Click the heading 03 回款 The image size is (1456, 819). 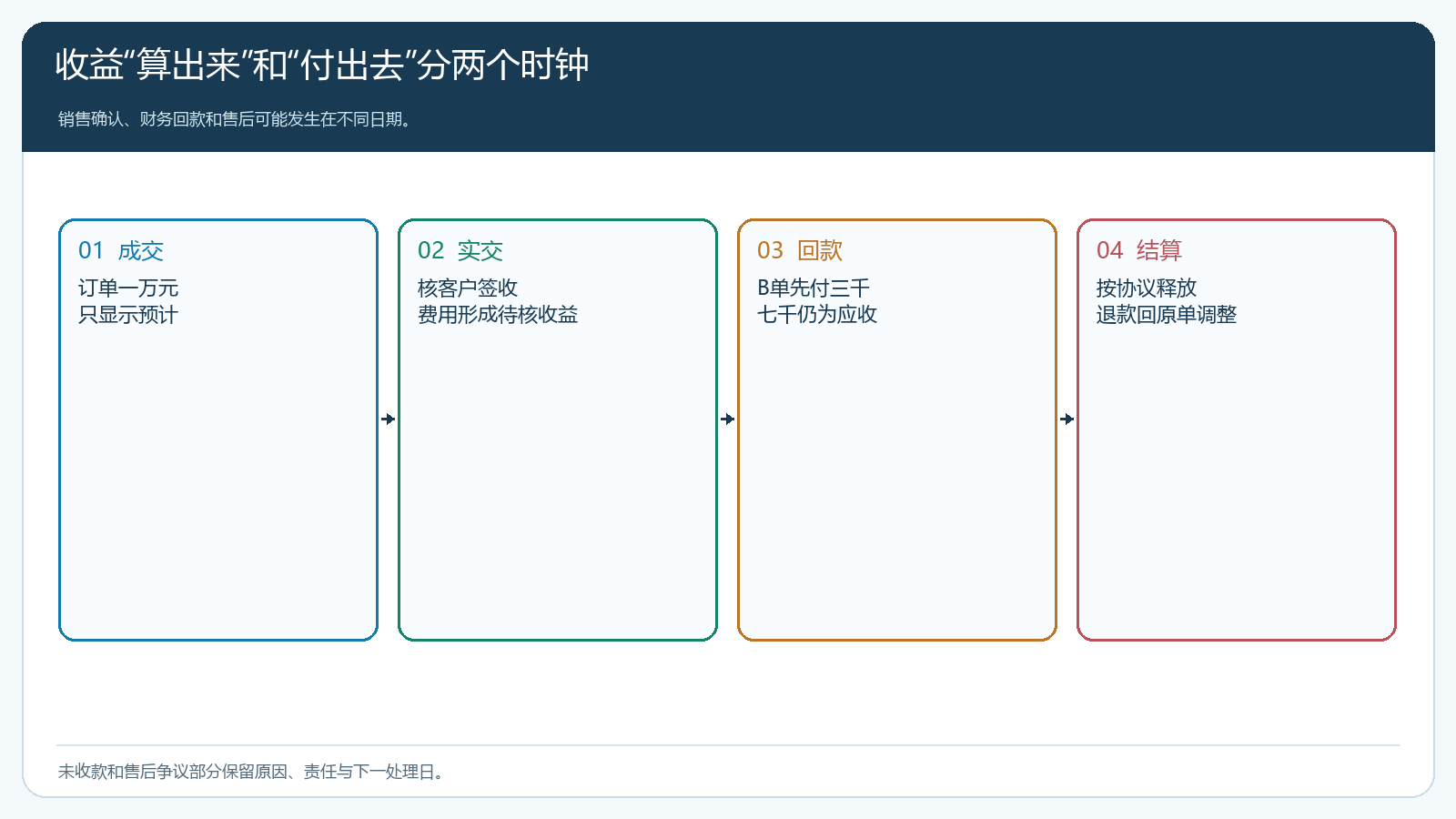point(800,250)
